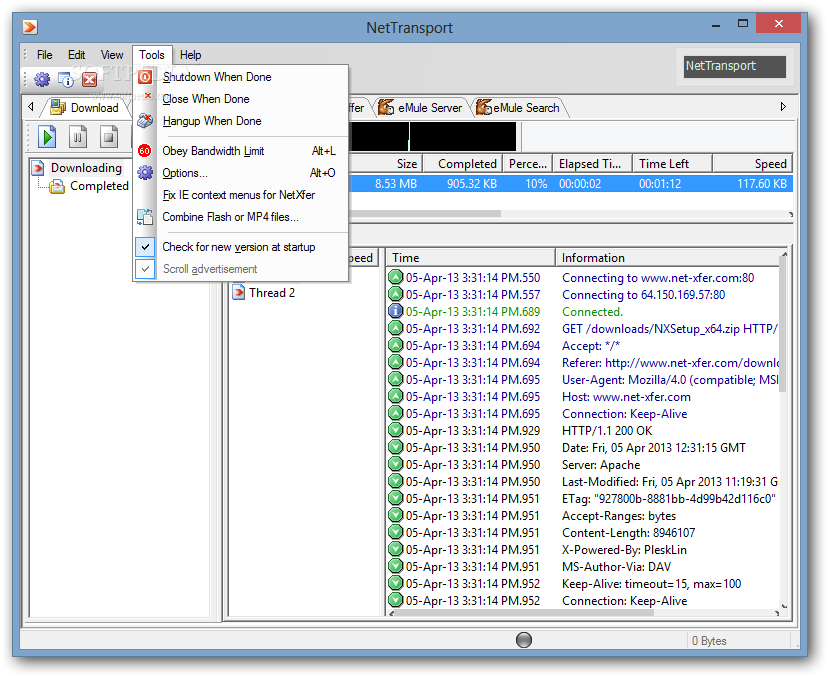The width and height of the screenshot is (828, 677).
Task: Sort by Completed column header
Action: (463, 164)
